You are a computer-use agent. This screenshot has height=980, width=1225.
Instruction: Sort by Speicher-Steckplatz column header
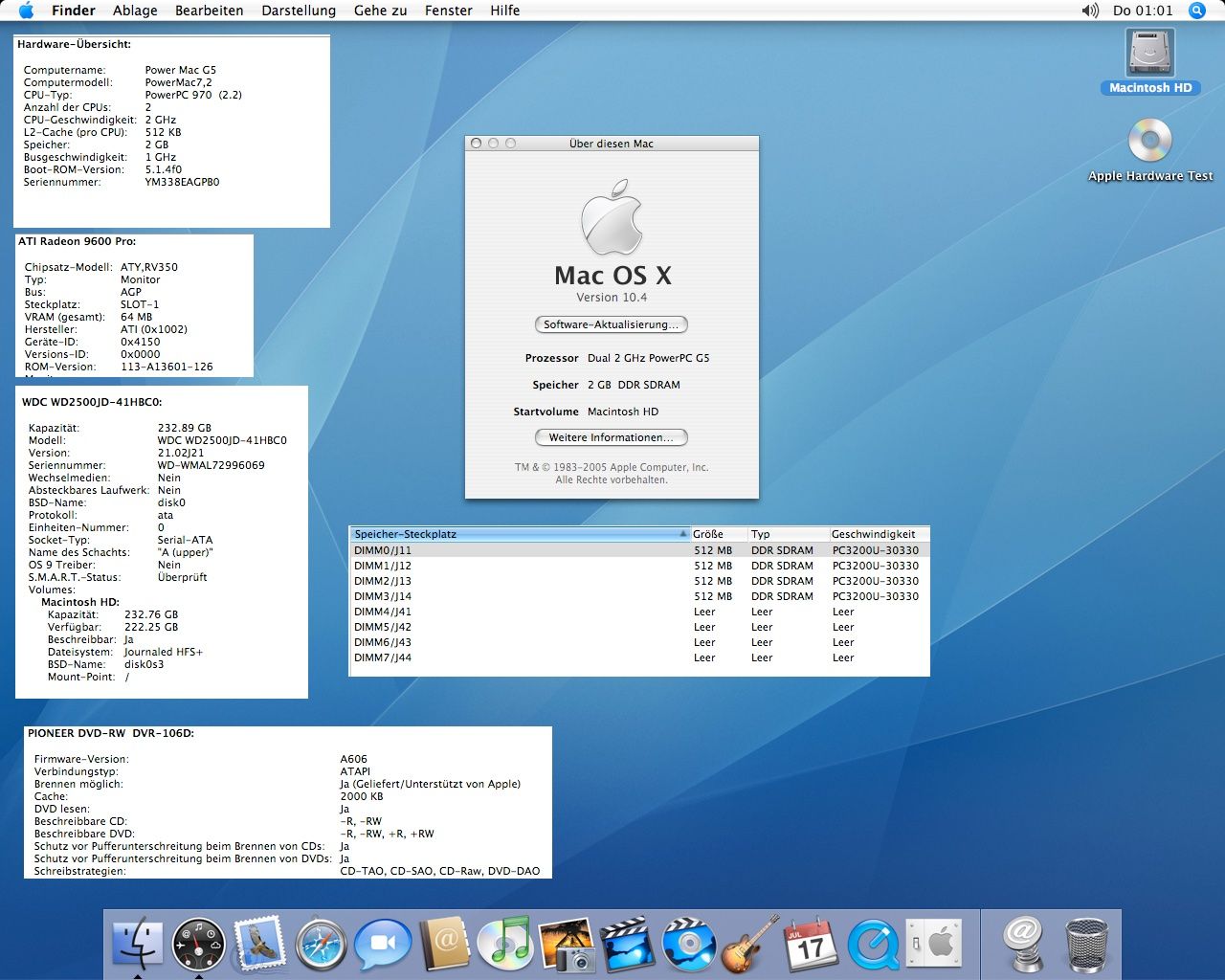click(x=520, y=534)
